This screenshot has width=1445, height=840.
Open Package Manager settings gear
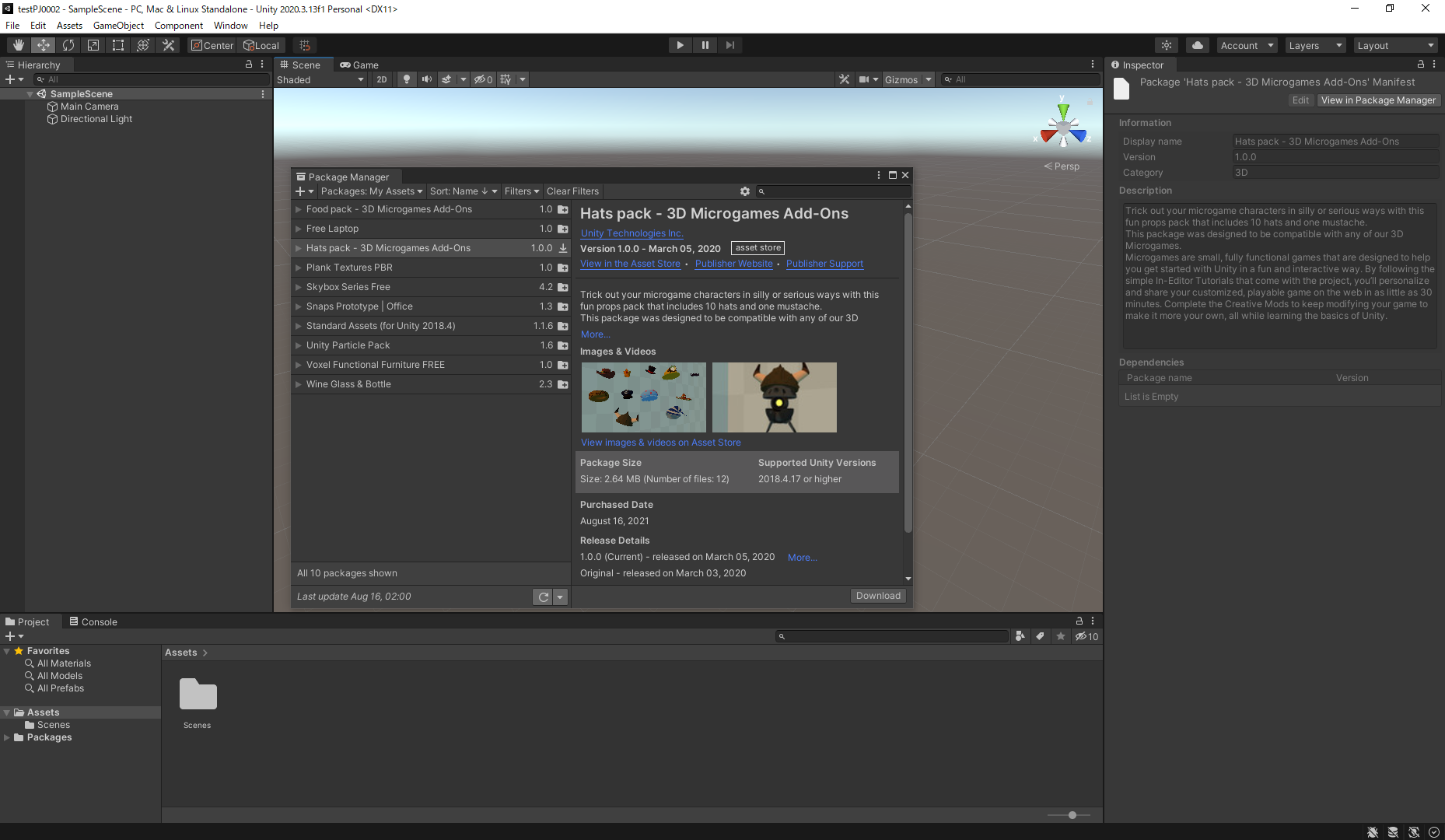click(745, 191)
